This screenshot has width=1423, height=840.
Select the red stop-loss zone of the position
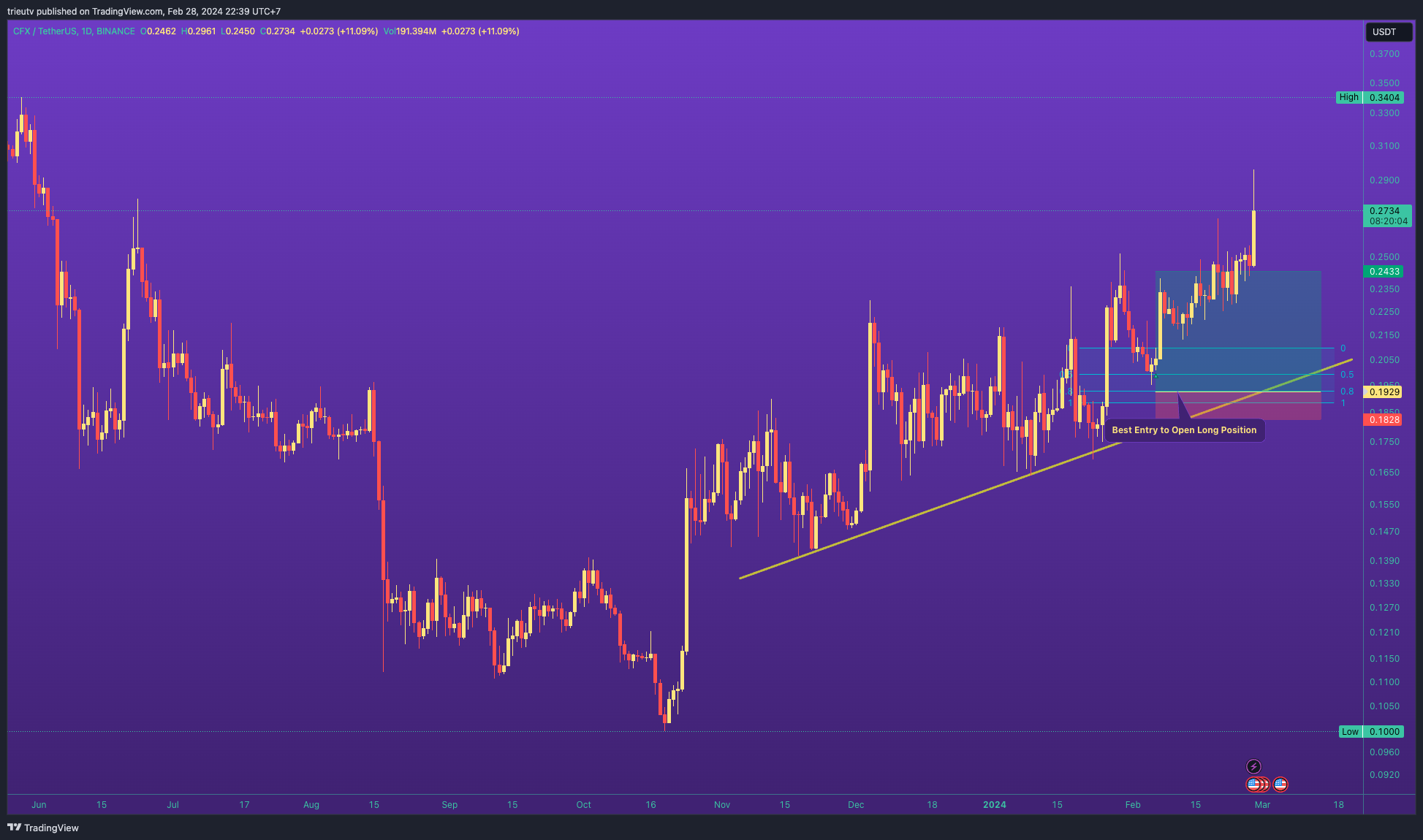click(x=1238, y=406)
